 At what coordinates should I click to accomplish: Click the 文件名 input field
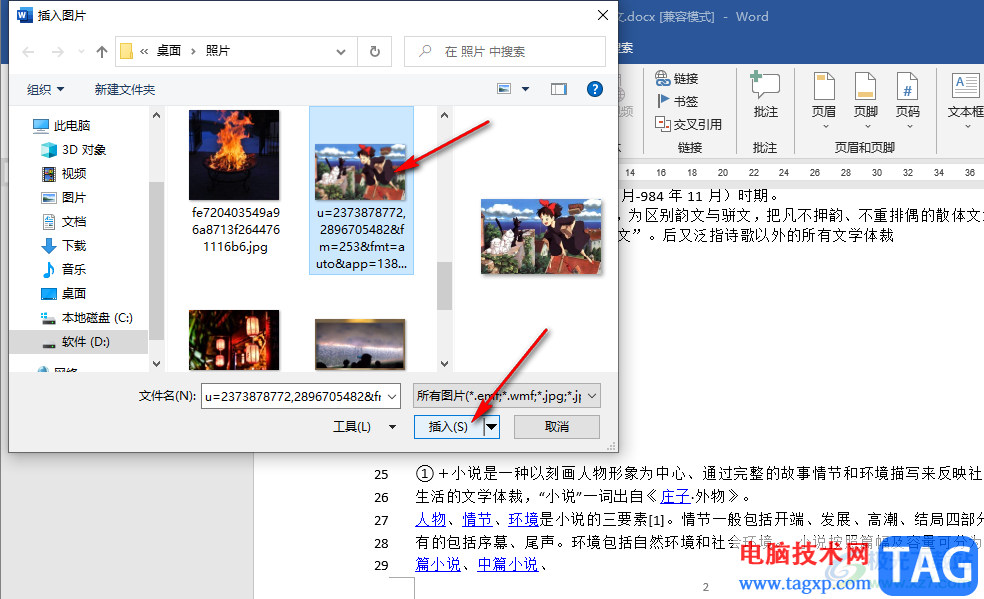[x=301, y=396]
